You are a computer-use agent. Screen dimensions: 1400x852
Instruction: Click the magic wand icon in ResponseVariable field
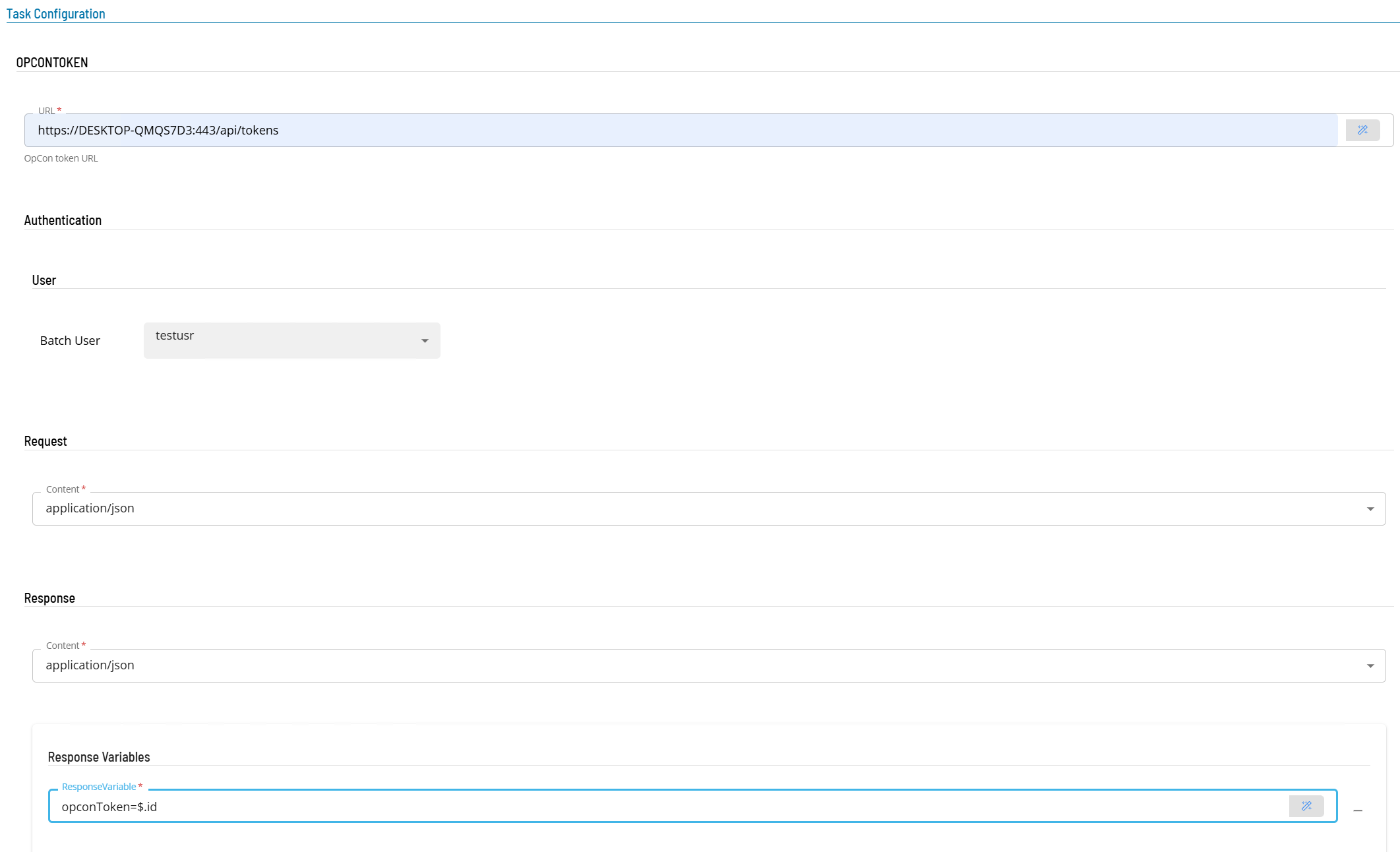(x=1306, y=806)
